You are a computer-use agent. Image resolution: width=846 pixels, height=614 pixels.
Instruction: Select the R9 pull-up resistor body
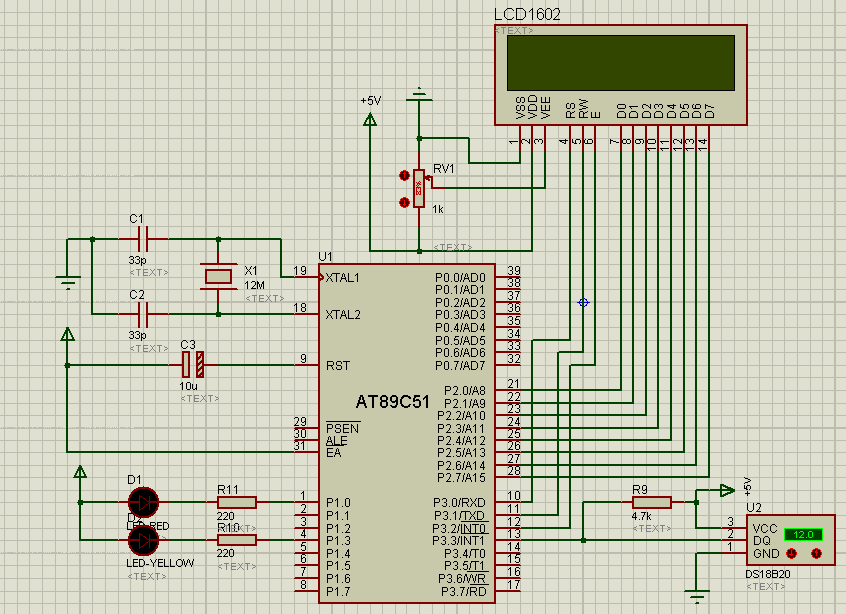click(x=652, y=502)
